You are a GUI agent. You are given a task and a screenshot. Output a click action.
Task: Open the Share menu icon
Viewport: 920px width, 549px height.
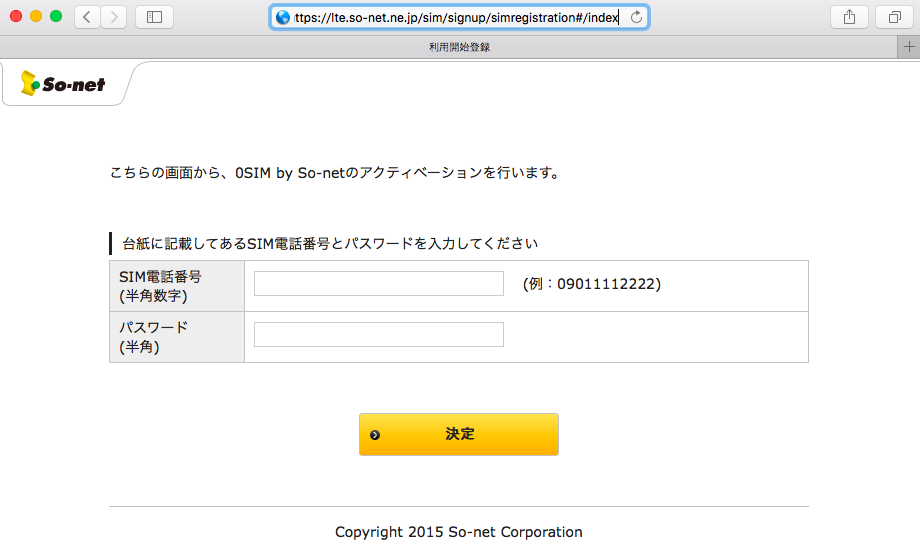tap(850, 17)
